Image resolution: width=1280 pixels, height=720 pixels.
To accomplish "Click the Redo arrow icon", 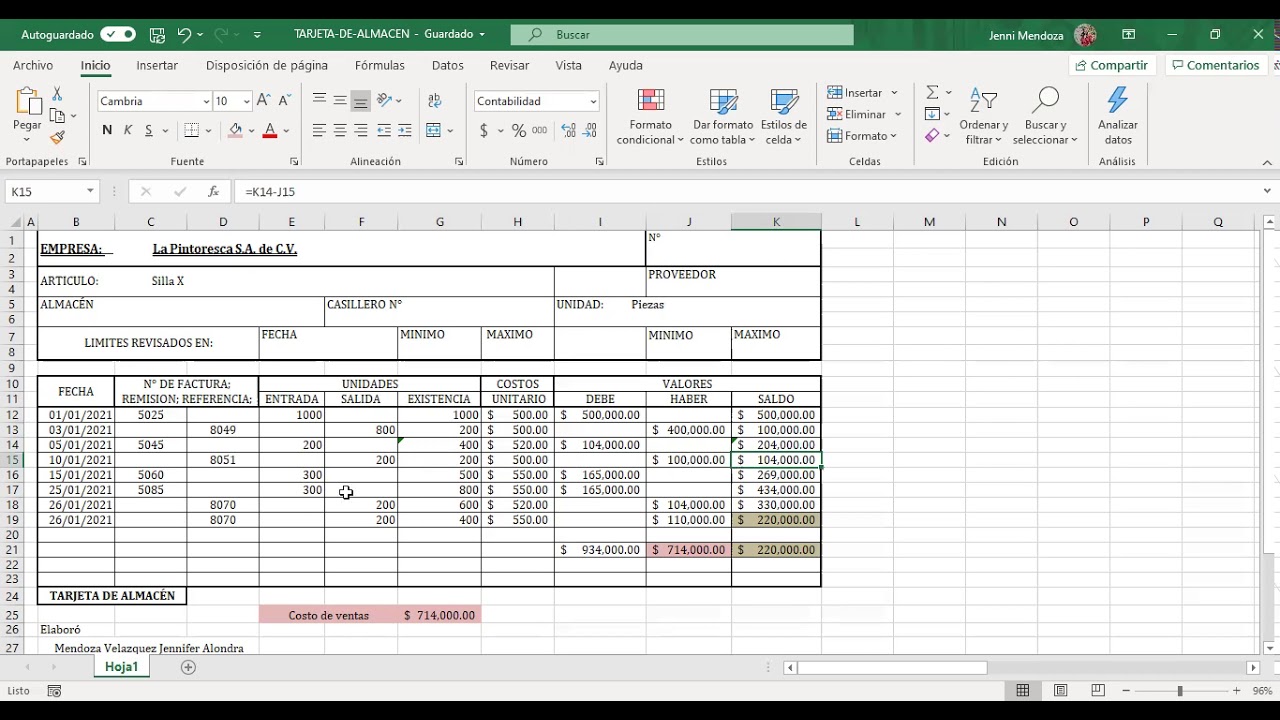I will pyautogui.click(x=221, y=34).
